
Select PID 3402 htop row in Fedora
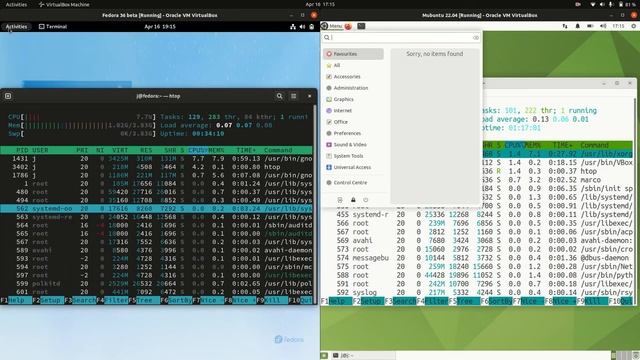click(156, 167)
